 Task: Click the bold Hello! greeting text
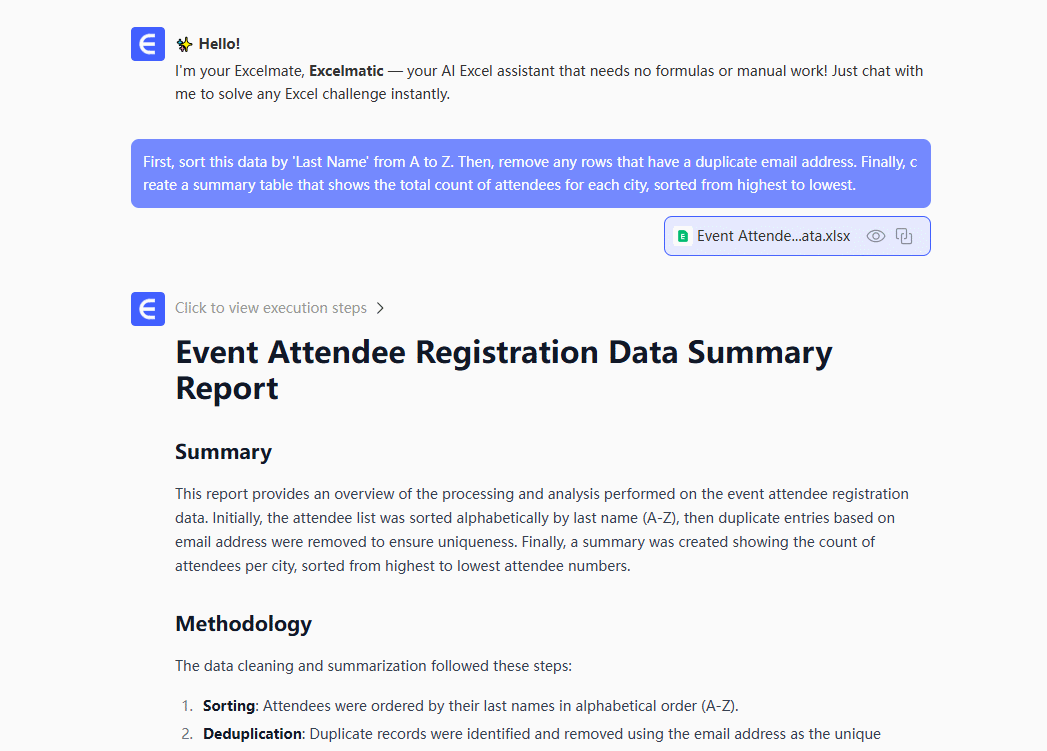click(219, 44)
